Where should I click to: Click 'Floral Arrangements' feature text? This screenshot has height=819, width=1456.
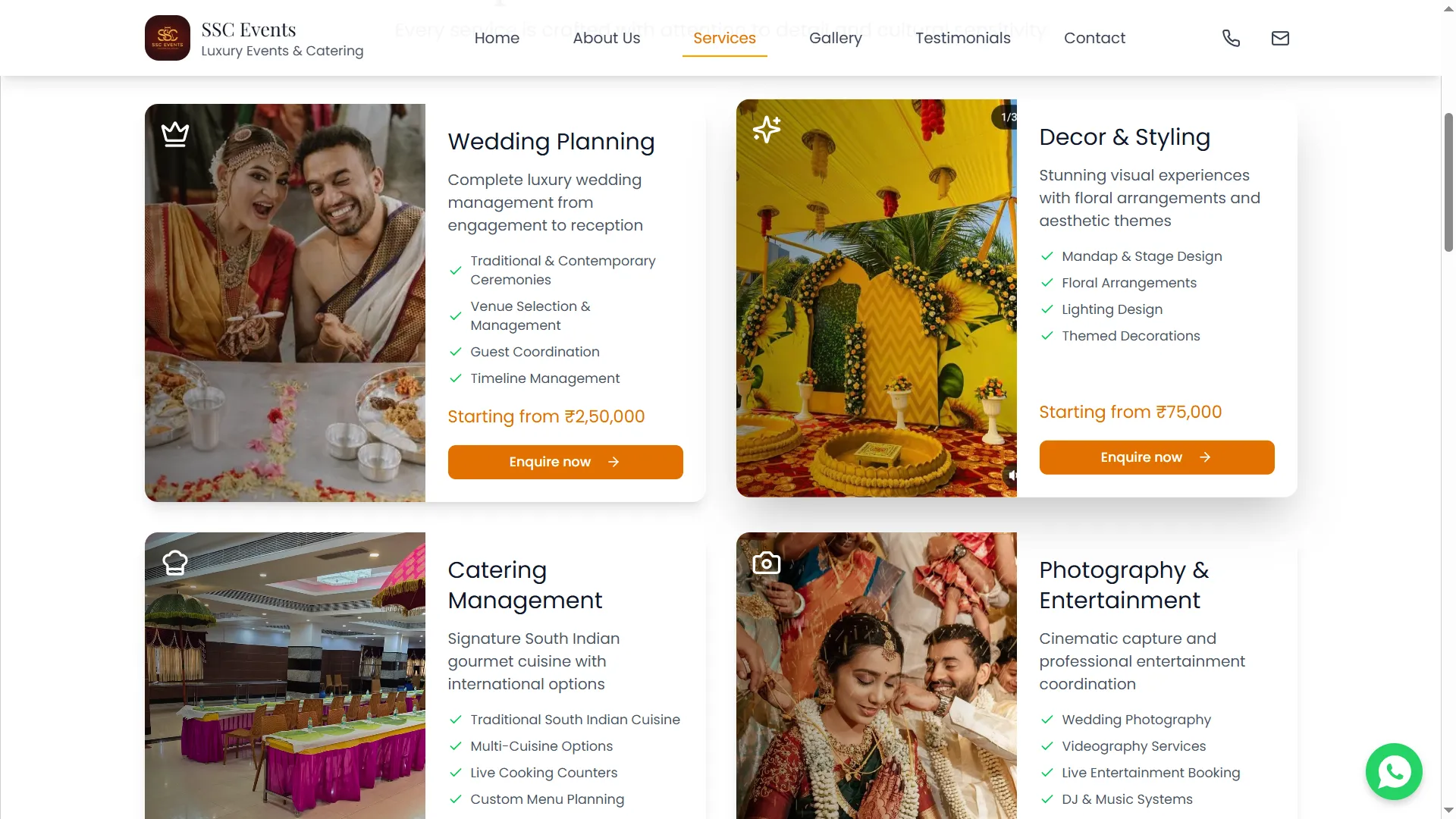coord(1128,283)
